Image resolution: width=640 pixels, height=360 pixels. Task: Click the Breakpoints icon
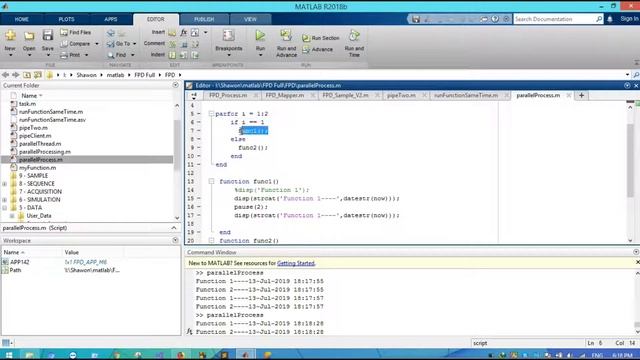click(229, 36)
